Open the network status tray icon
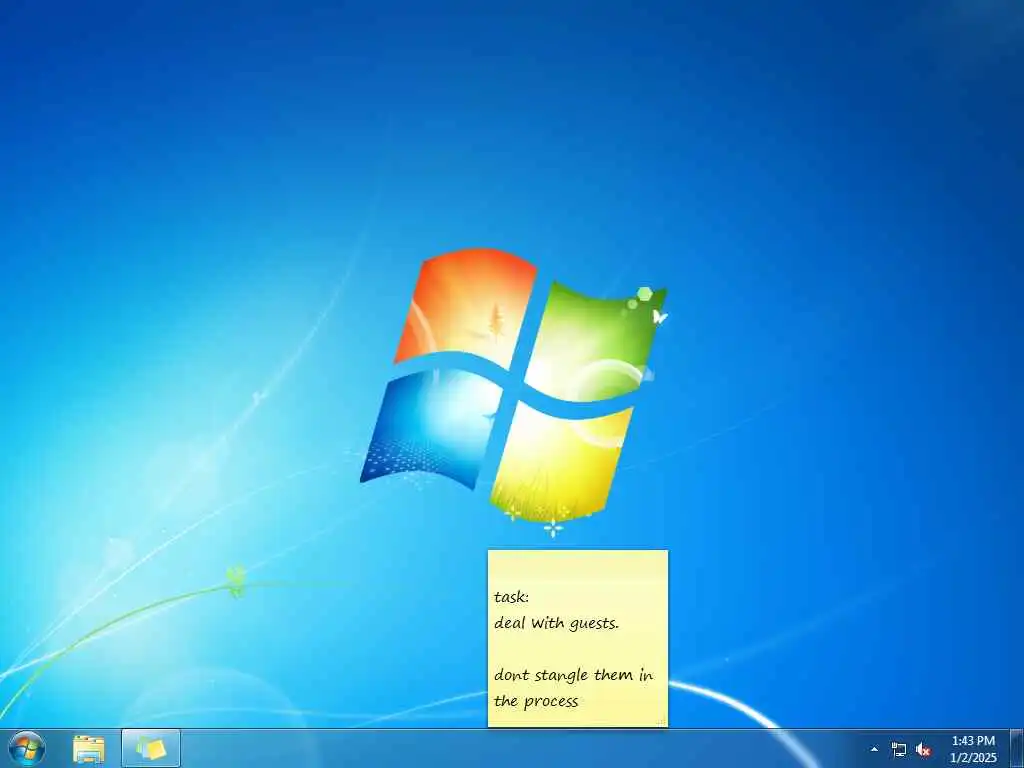The image size is (1024, 768). point(899,750)
